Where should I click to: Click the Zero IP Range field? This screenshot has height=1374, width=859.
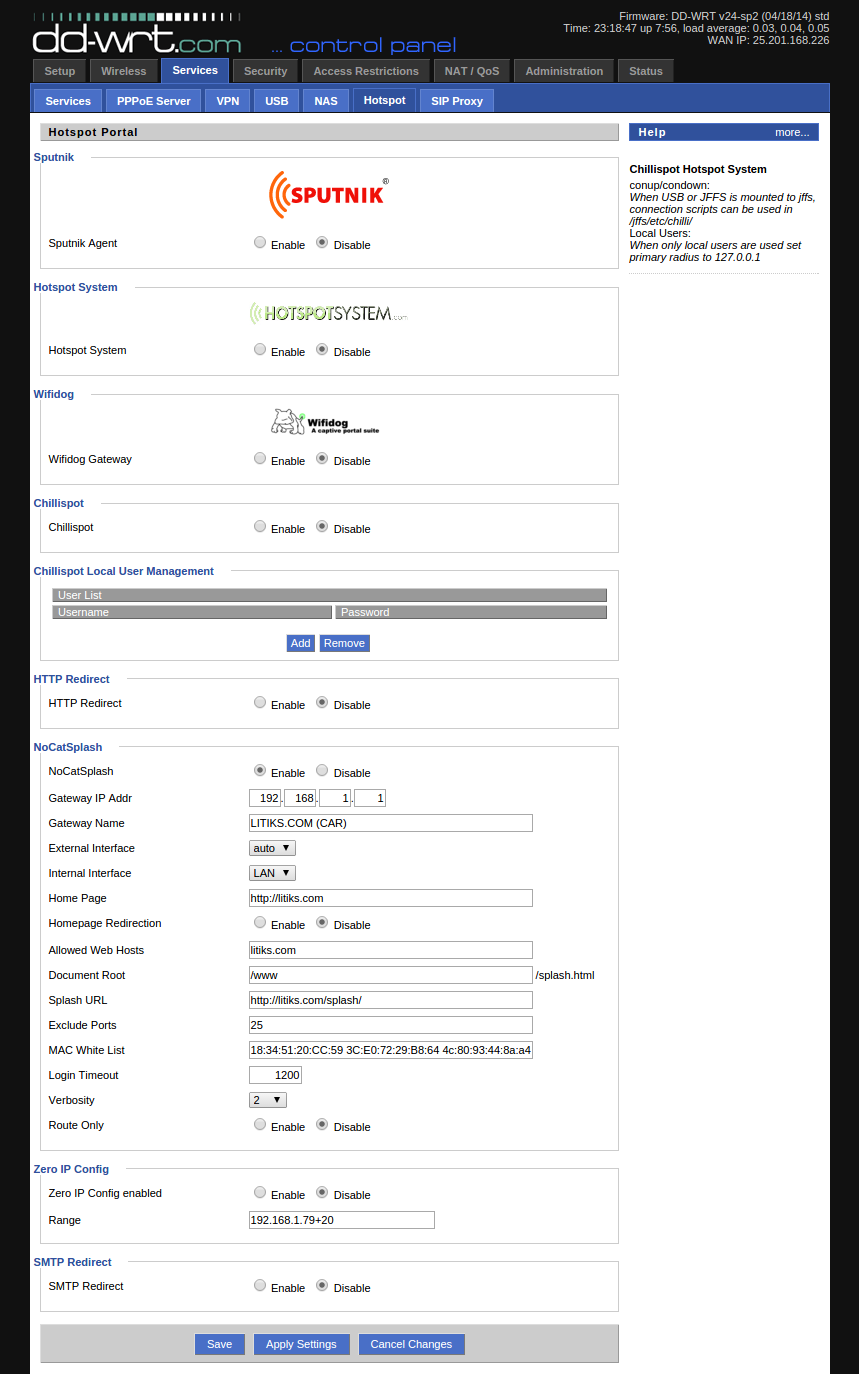pyautogui.click(x=342, y=1220)
